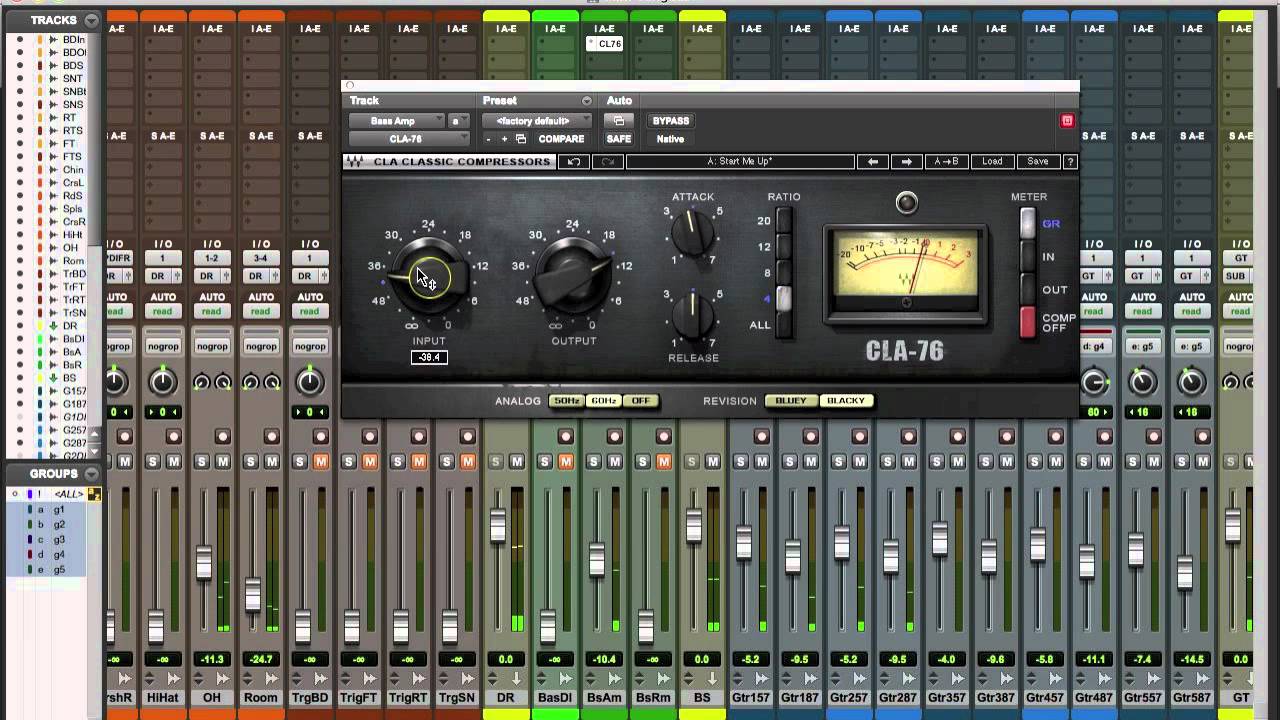Click the Gtr557 pan knob

click(x=1142, y=381)
